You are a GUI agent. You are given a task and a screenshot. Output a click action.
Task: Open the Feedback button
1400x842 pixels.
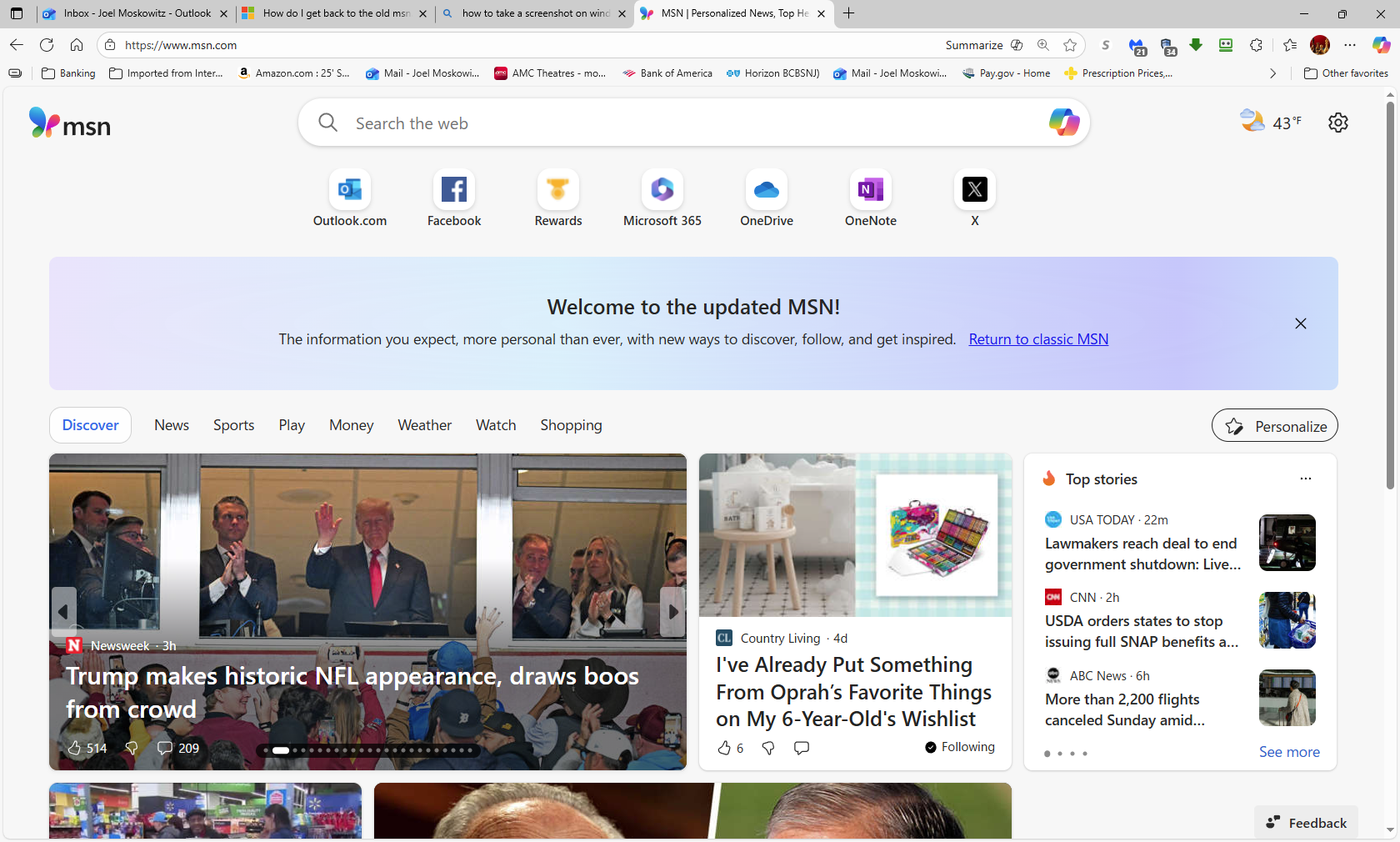(x=1306, y=823)
